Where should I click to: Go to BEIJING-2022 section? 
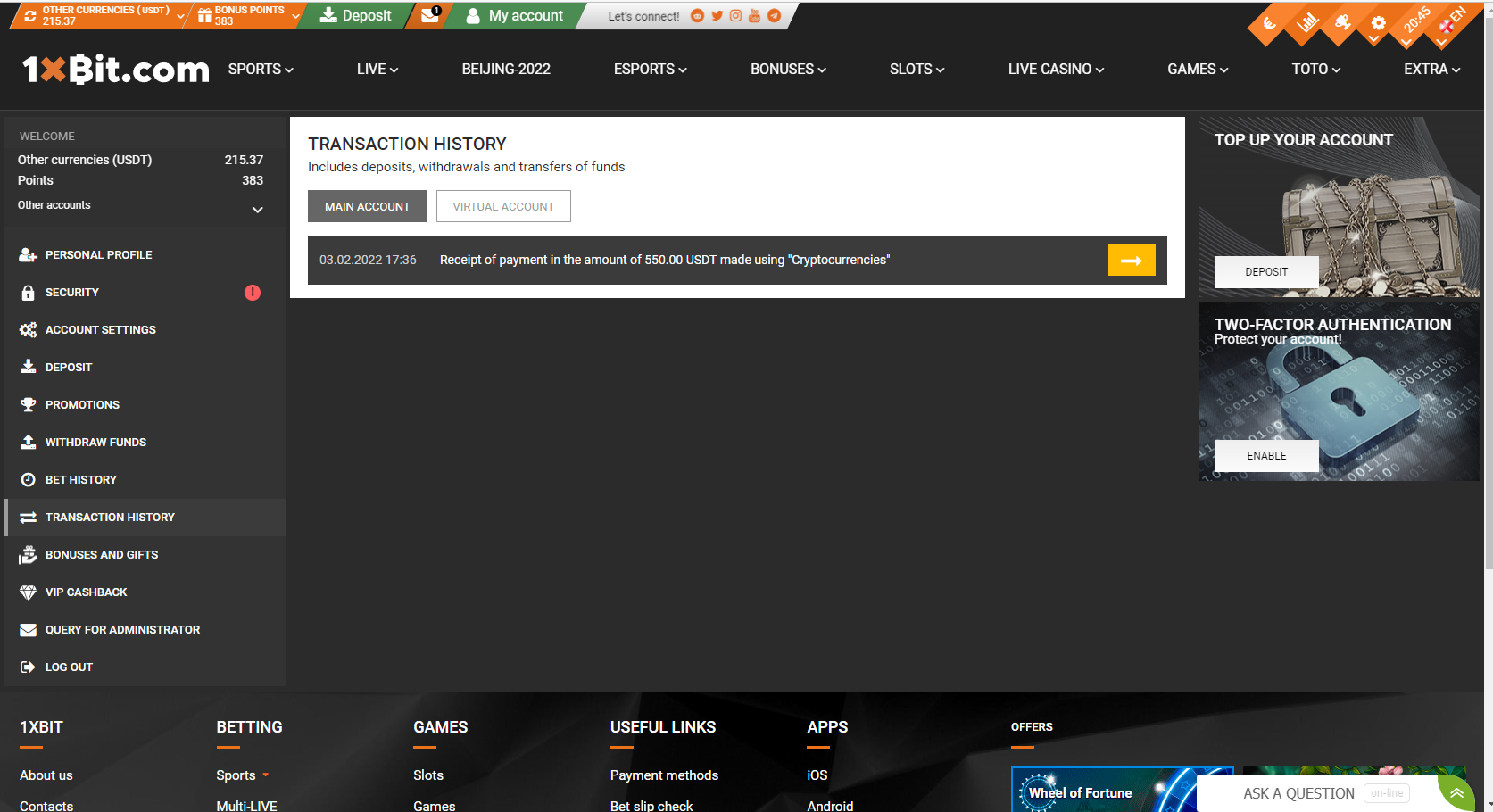[x=506, y=69]
